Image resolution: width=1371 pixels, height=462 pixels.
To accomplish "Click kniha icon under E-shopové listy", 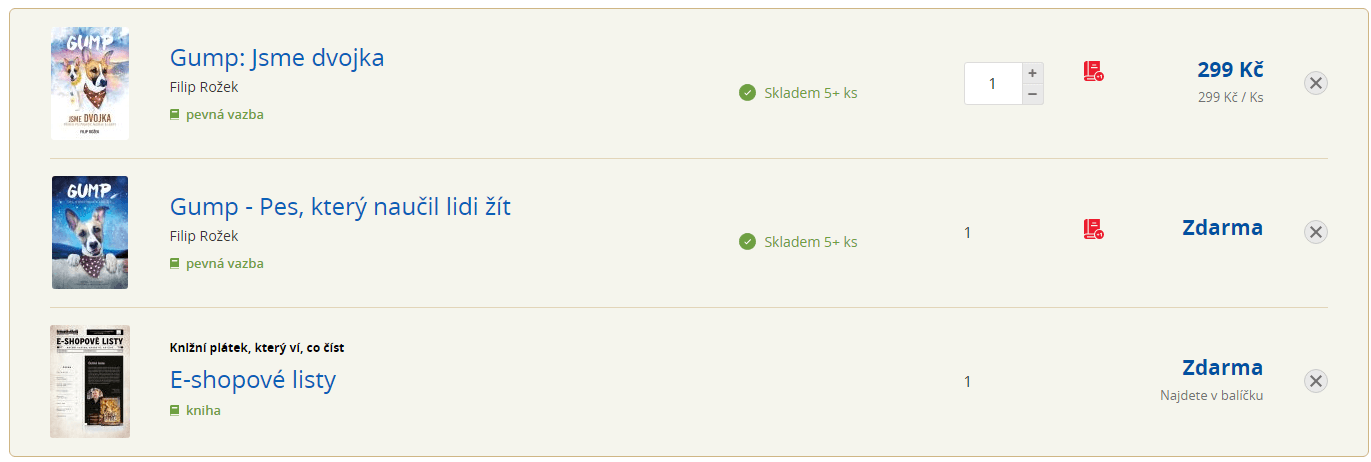I will 175,410.
